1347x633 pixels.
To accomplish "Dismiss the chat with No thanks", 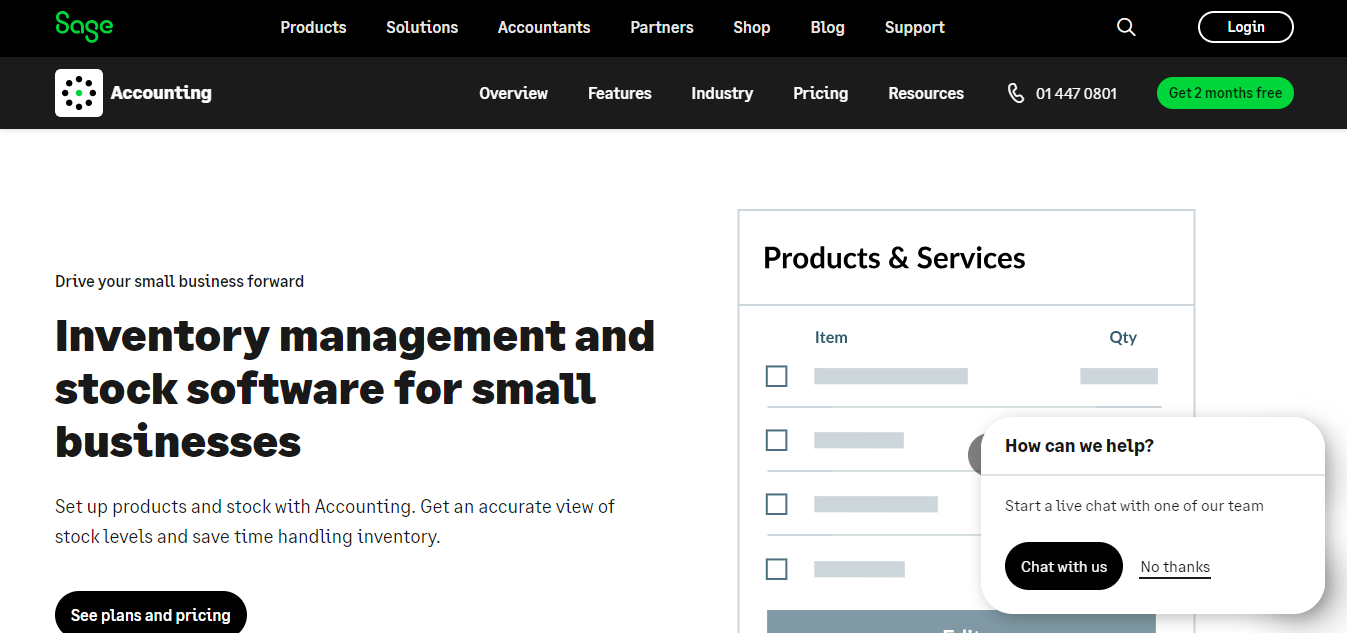I will (1174, 566).
